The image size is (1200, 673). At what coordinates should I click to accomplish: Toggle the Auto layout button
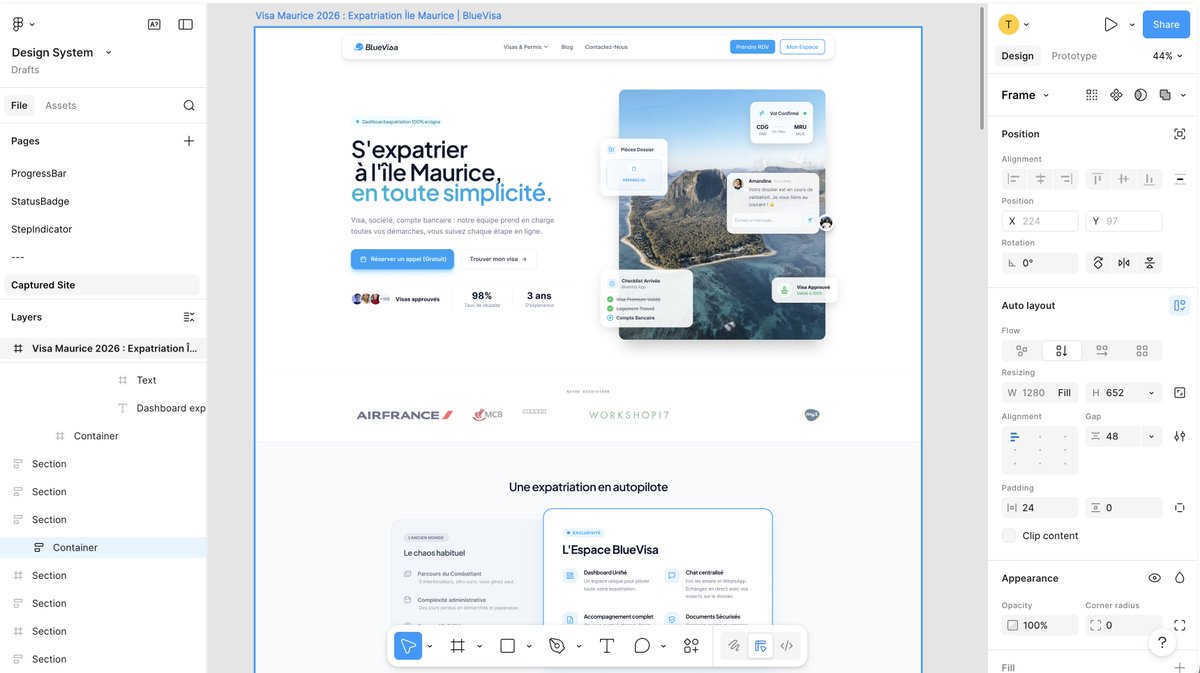[x=1180, y=306]
